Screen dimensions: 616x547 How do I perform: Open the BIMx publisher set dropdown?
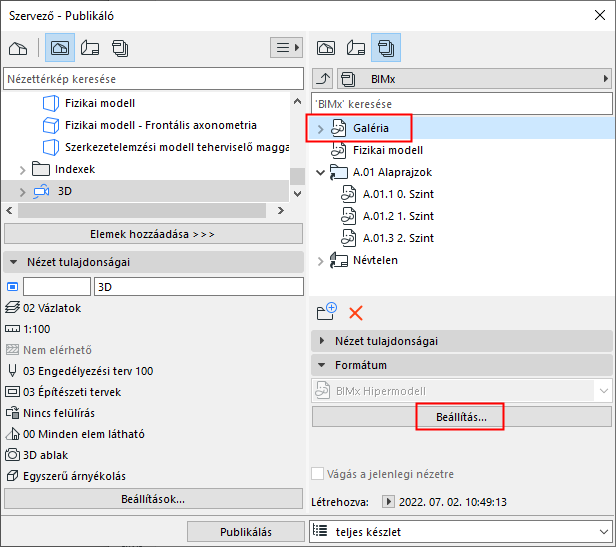(x=475, y=79)
